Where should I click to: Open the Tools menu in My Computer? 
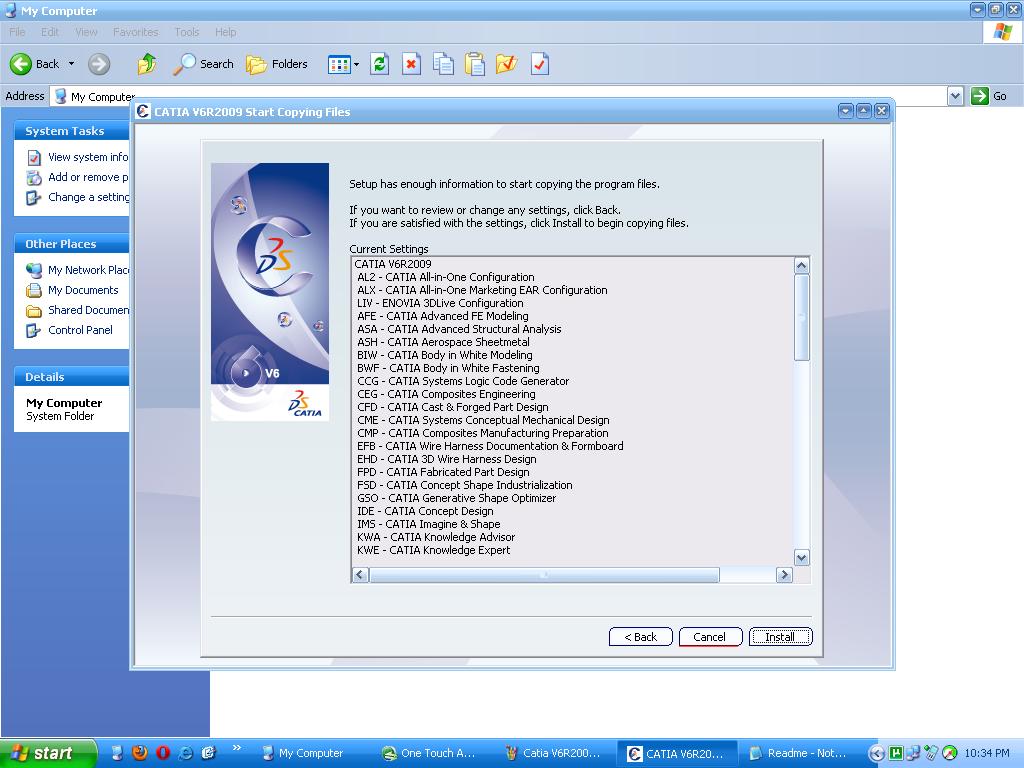187,32
